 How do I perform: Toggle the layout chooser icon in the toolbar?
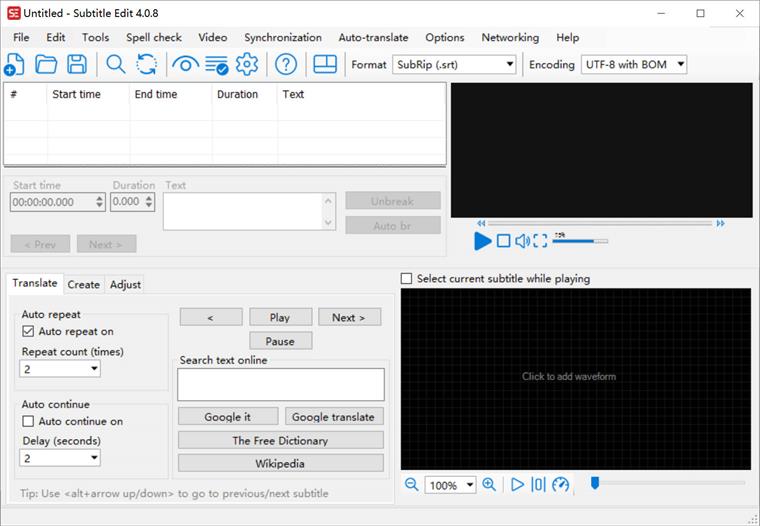coord(324,65)
